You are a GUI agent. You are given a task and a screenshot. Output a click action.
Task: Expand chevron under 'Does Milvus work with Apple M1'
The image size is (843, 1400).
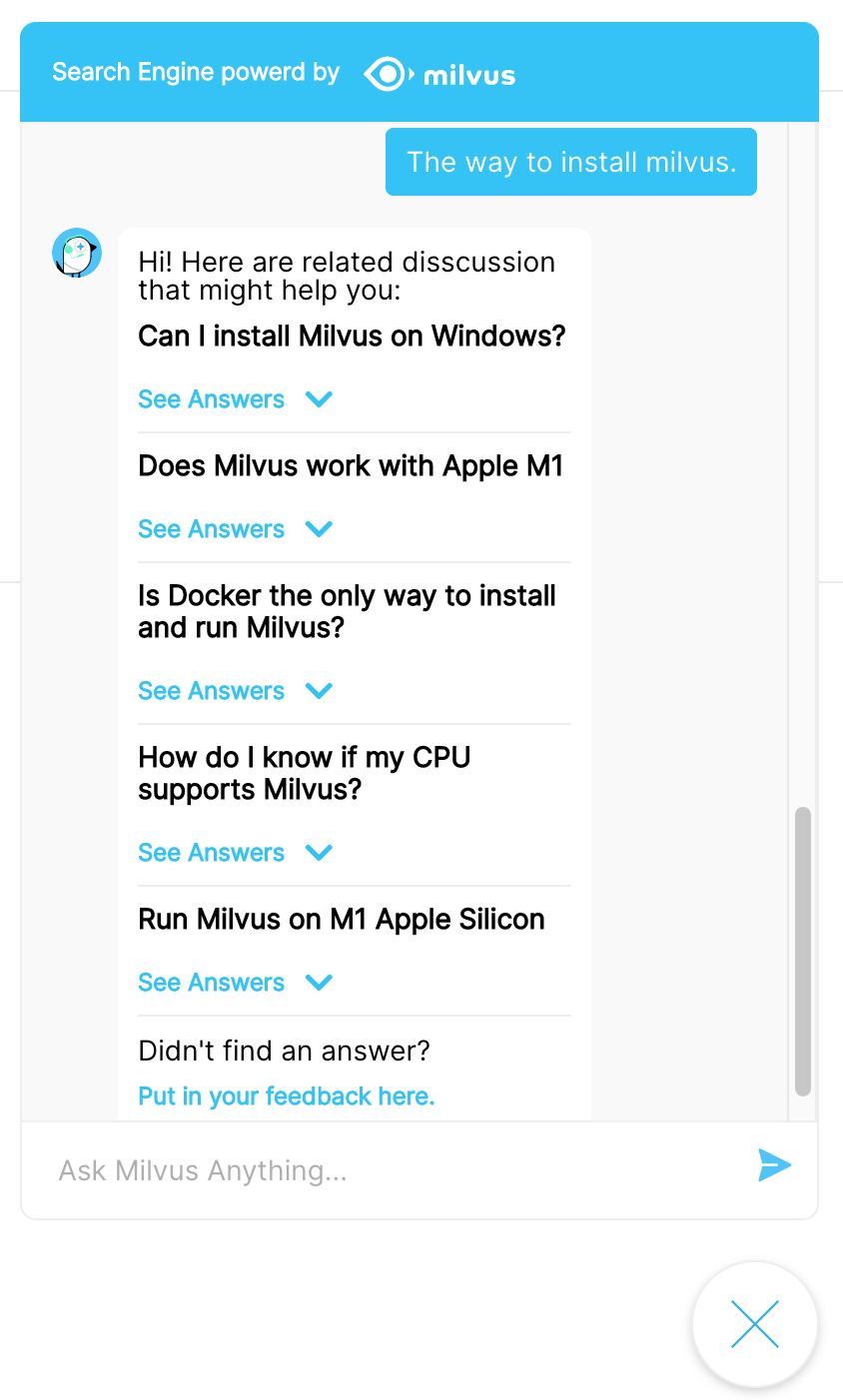(319, 529)
